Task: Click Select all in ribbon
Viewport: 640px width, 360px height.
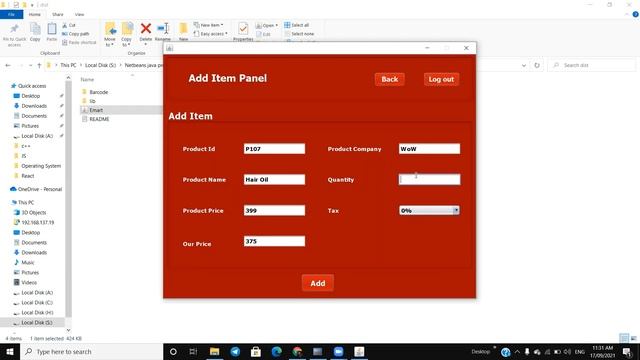Action: pyautogui.click(x=297, y=25)
